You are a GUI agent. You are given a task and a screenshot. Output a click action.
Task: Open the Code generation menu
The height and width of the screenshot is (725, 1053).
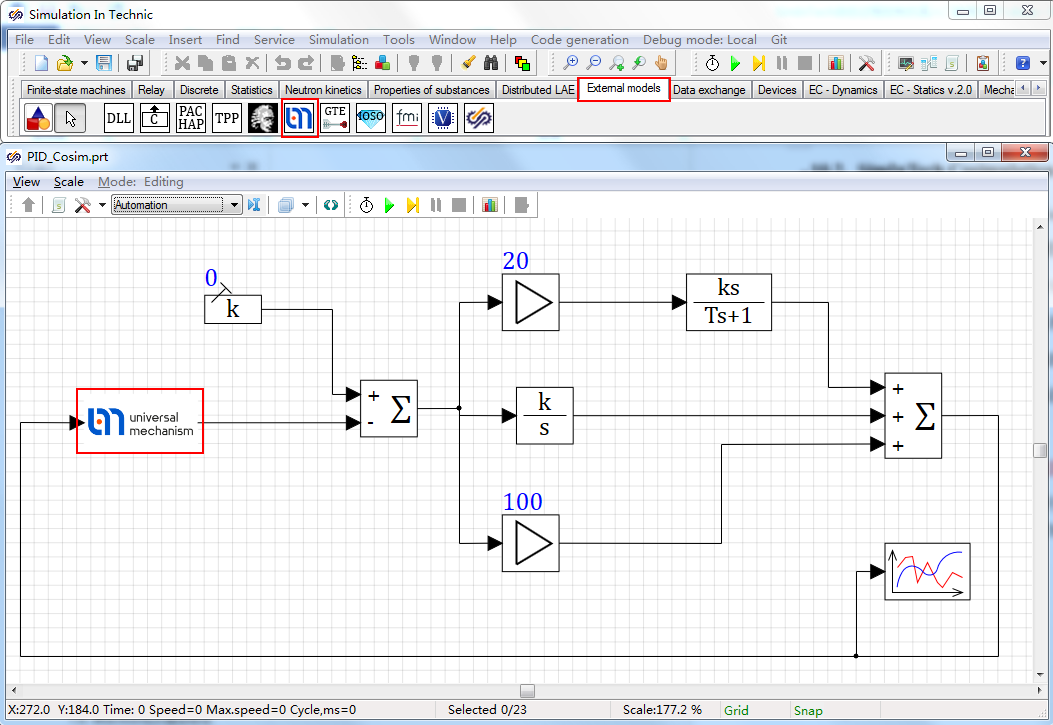coord(580,40)
